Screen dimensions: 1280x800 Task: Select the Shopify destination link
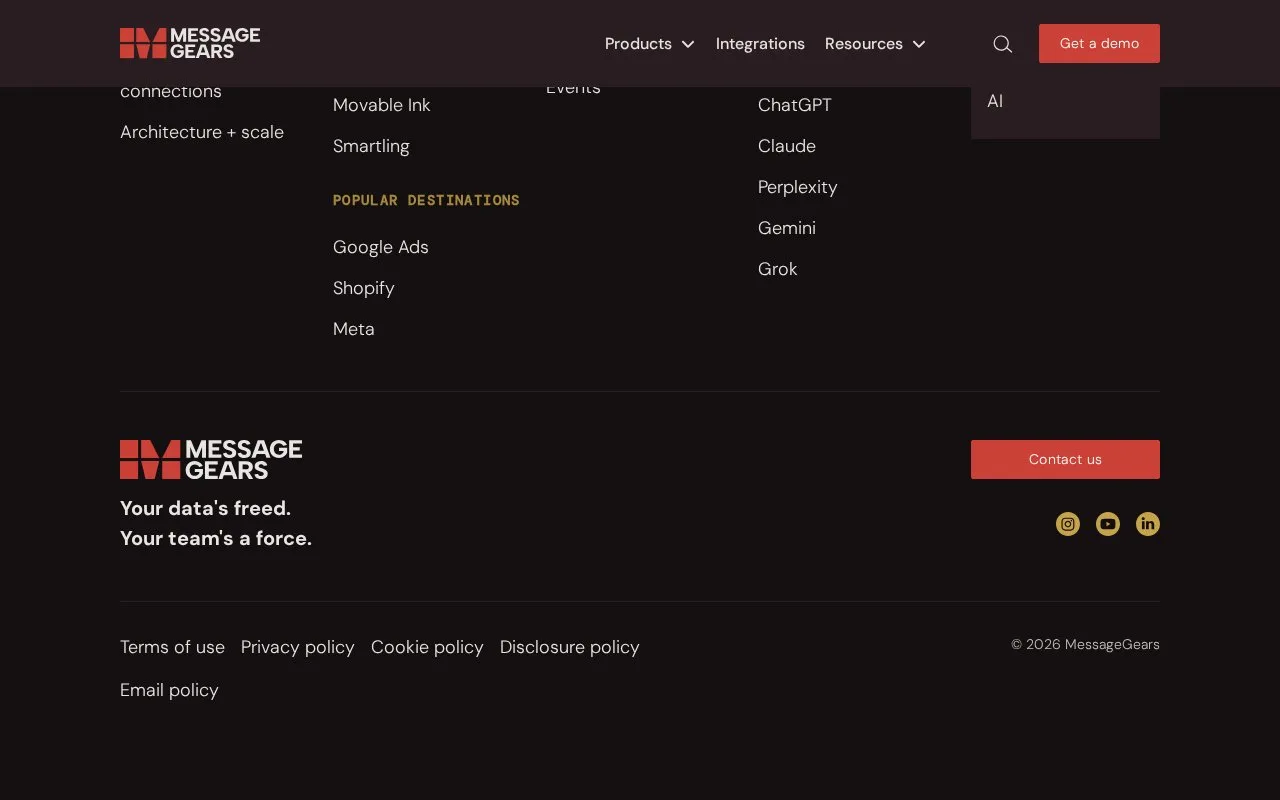click(364, 288)
